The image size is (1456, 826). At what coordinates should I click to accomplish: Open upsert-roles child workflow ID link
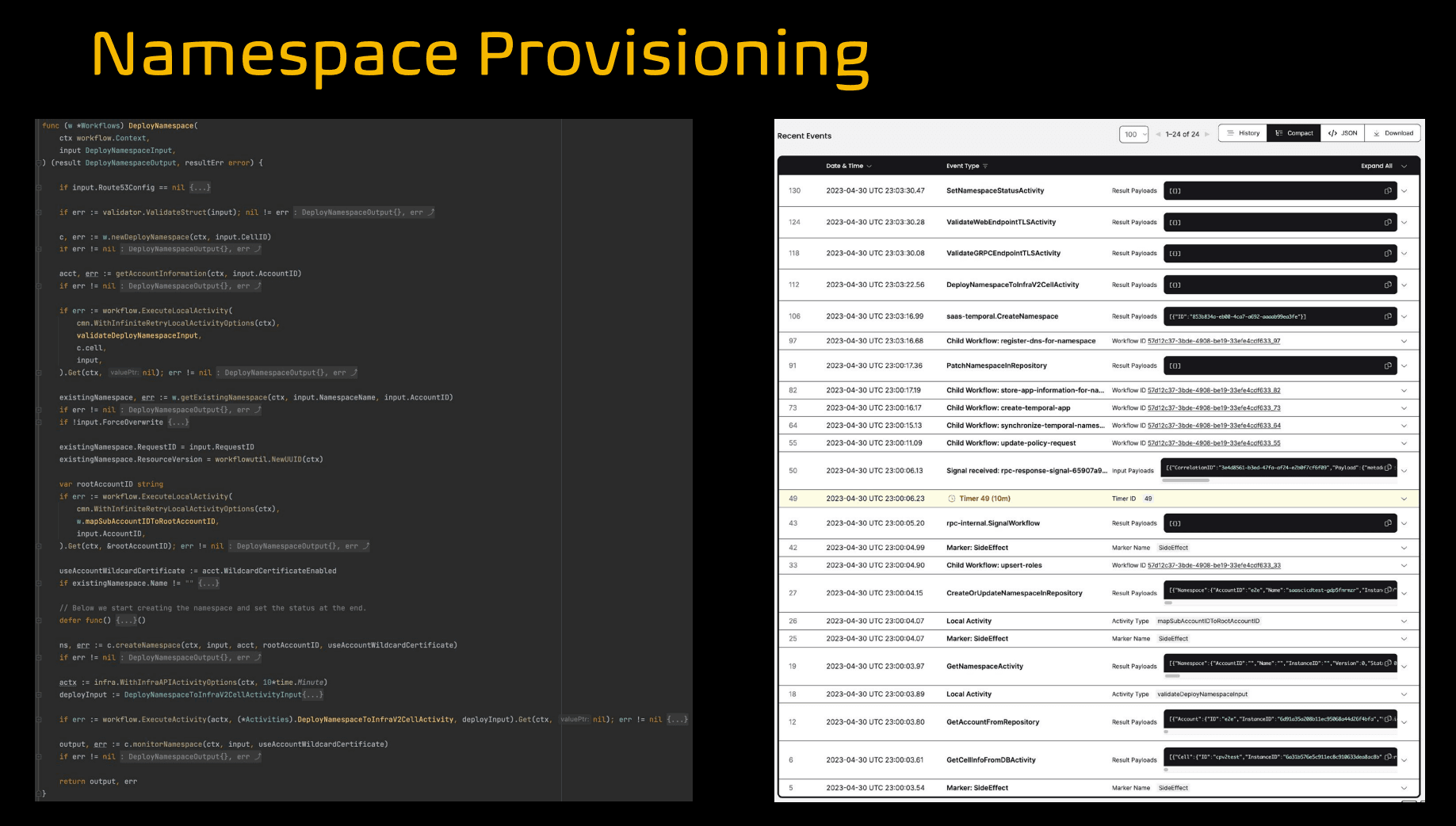tap(1213, 565)
